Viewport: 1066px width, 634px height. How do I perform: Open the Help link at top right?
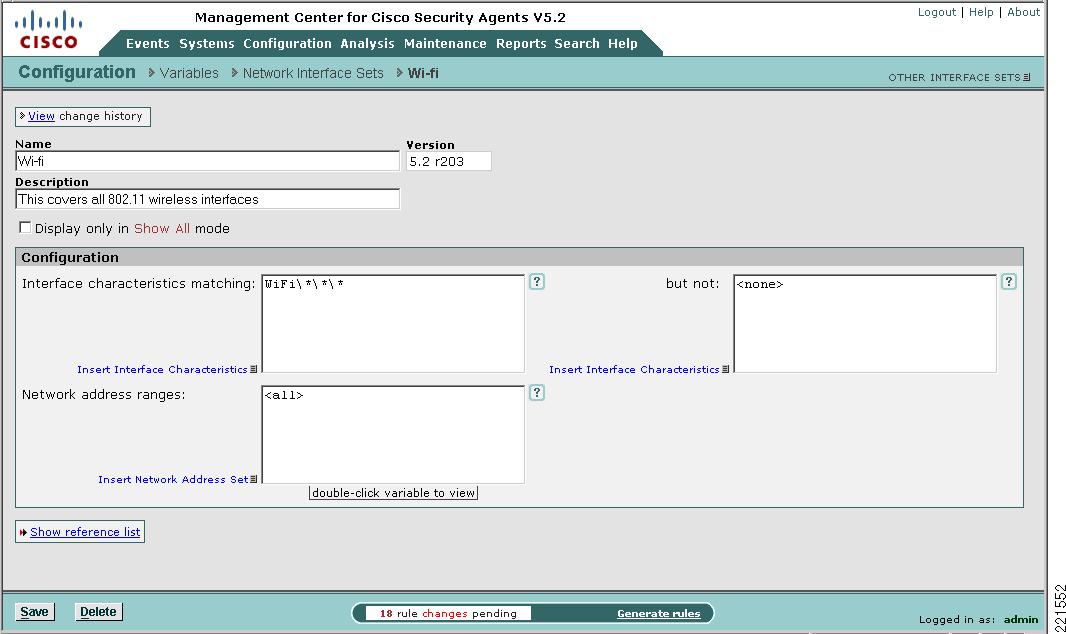tap(981, 12)
